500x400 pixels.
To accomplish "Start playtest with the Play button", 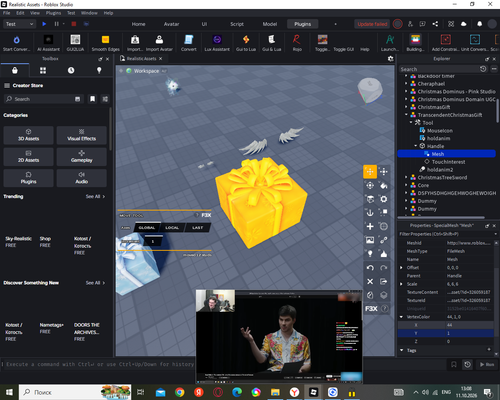I will (x=44, y=24).
